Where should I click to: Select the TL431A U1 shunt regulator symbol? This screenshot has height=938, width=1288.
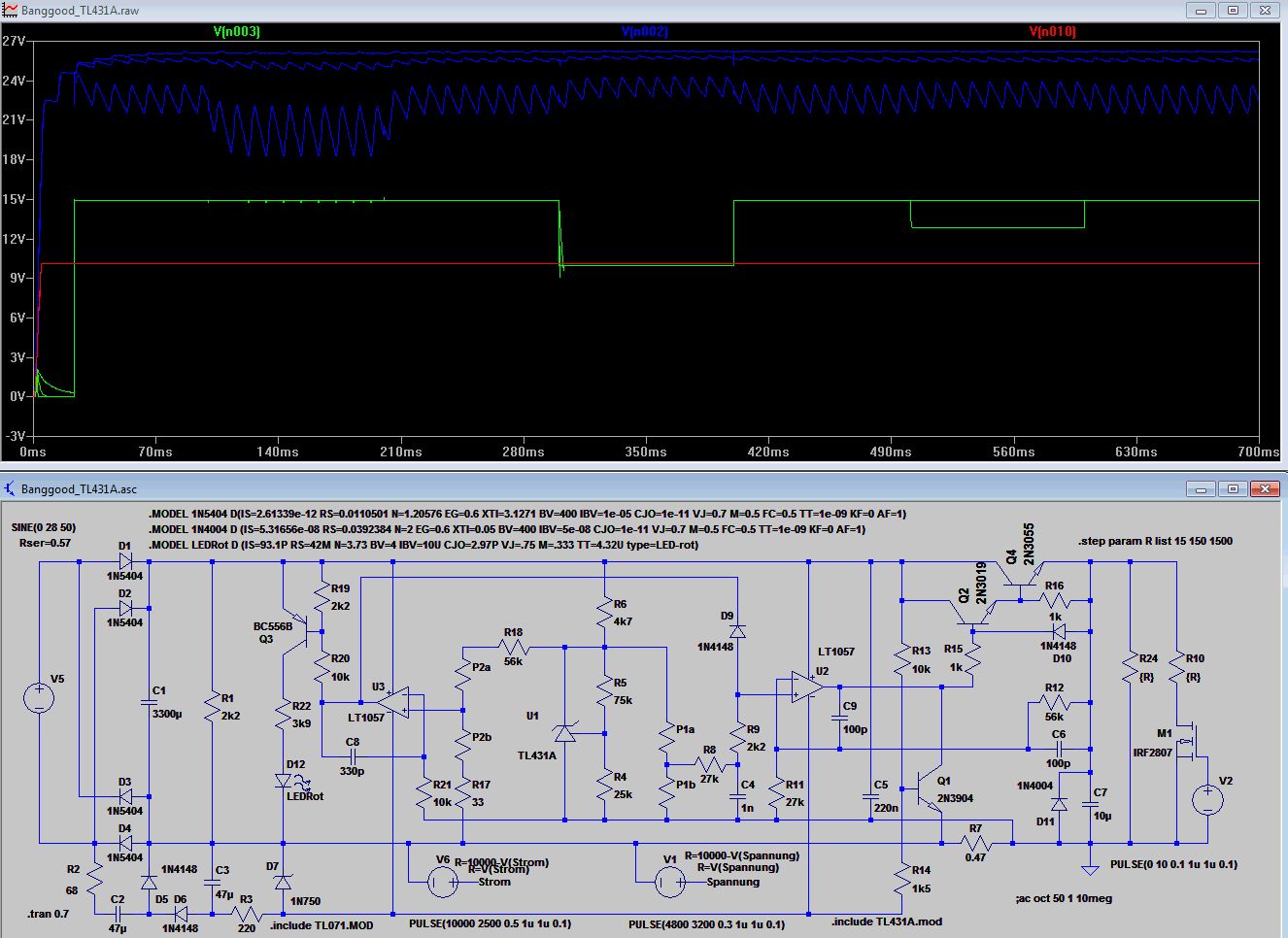tap(564, 733)
